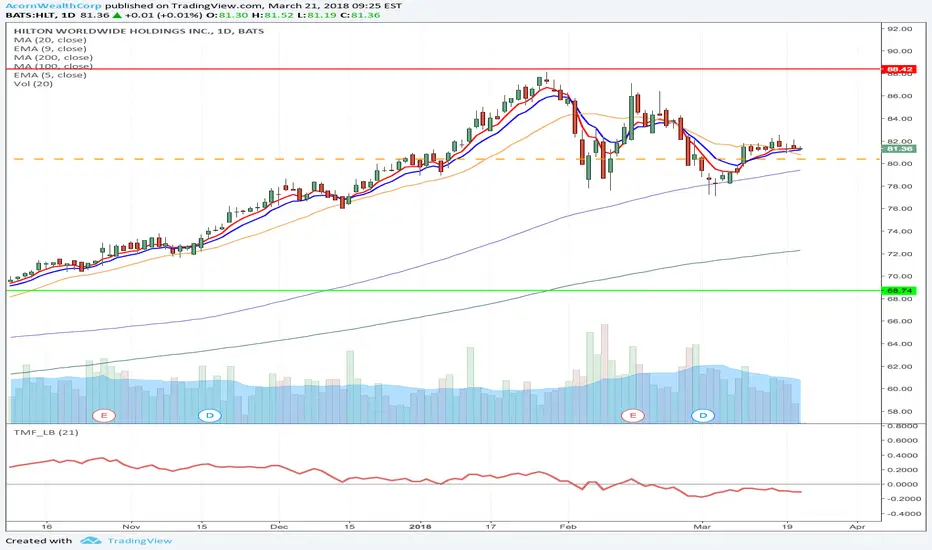Click the Hilton Worldwide Holdings chart title

click(x=138, y=31)
